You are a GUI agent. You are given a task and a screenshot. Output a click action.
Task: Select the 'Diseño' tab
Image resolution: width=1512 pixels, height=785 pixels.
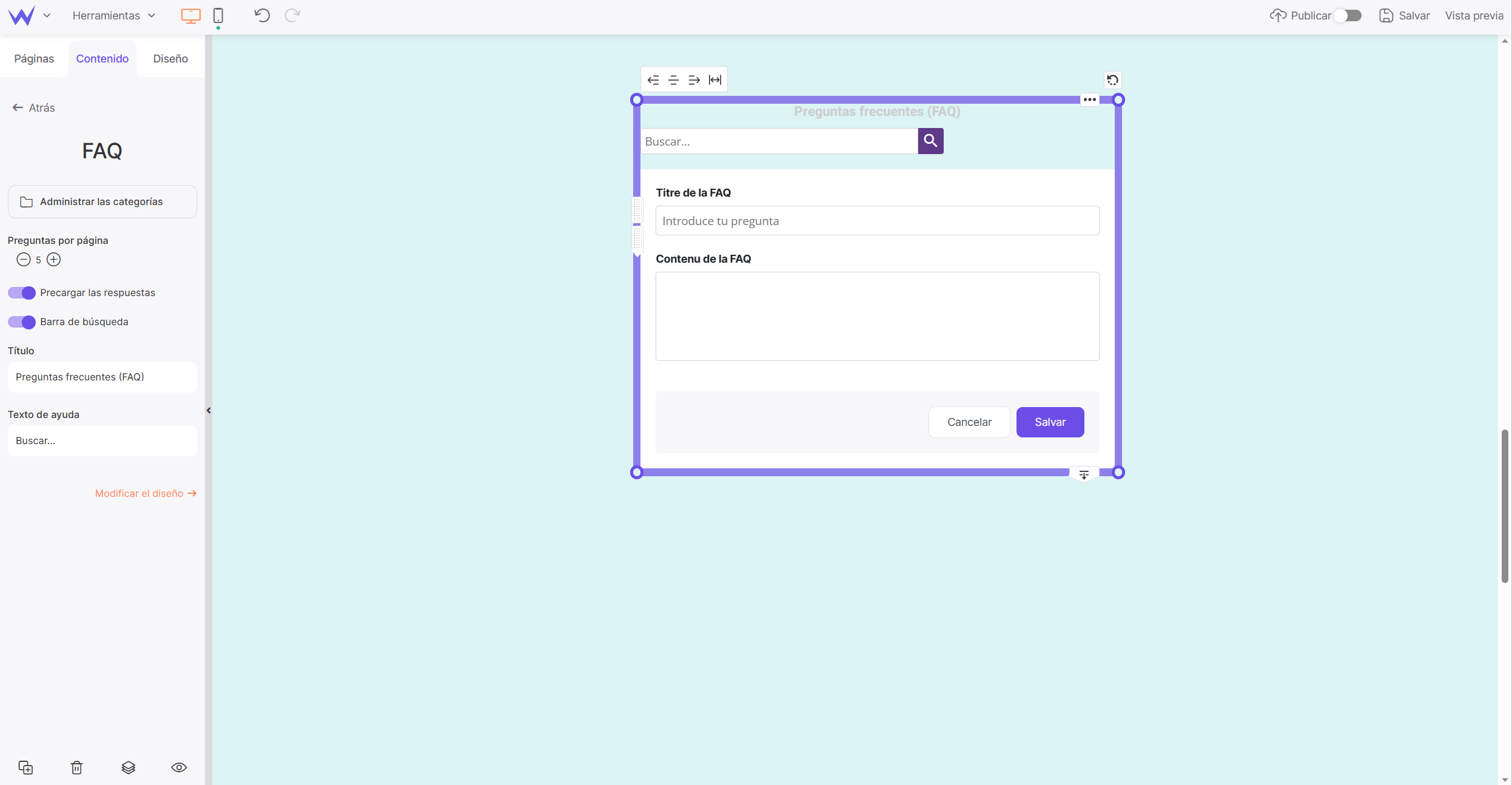(x=171, y=58)
